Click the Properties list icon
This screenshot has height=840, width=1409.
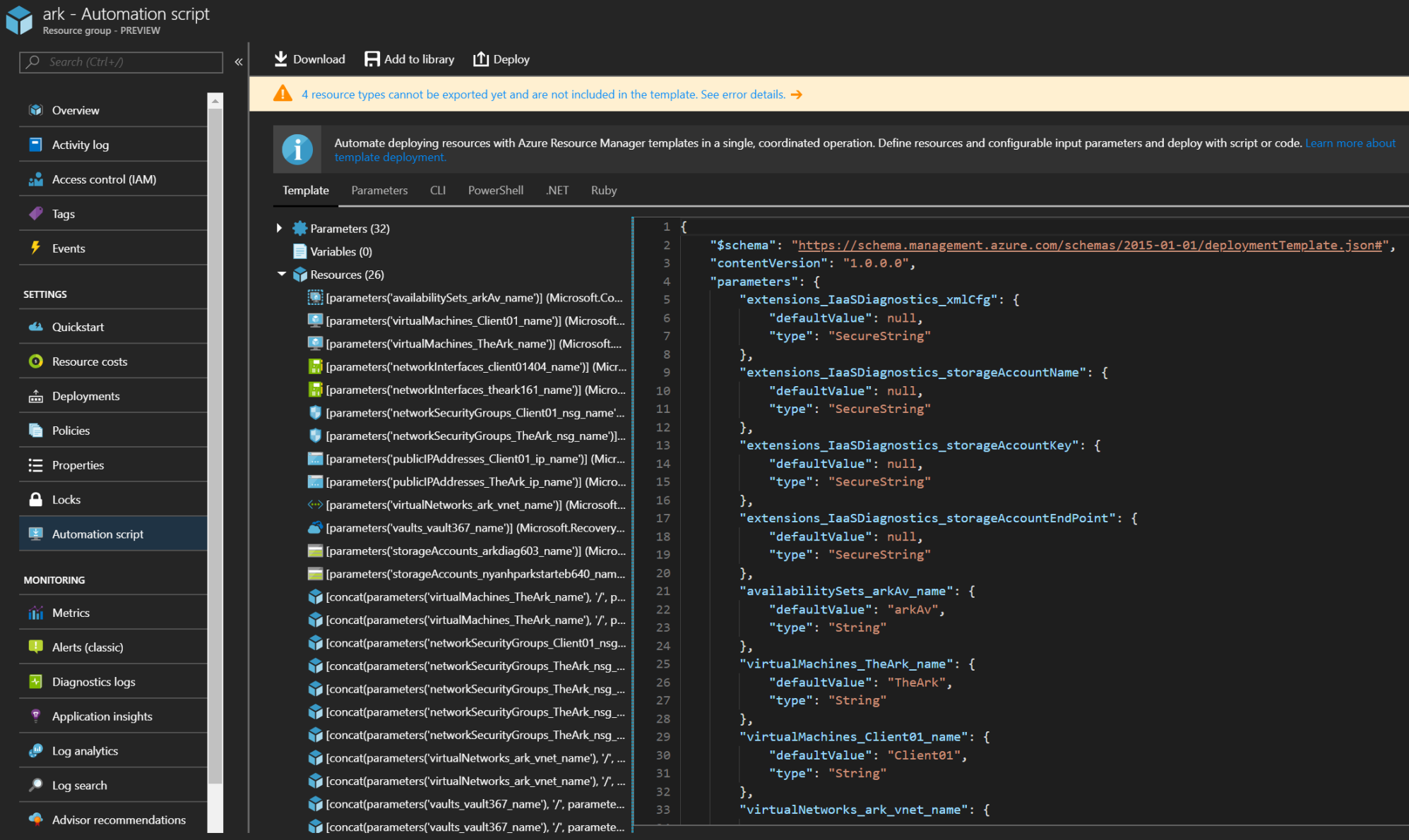[x=35, y=465]
